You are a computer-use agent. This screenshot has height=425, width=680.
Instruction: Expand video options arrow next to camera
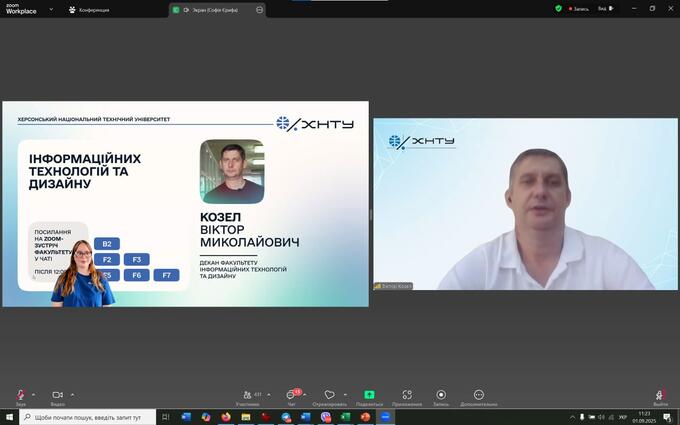click(72, 394)
